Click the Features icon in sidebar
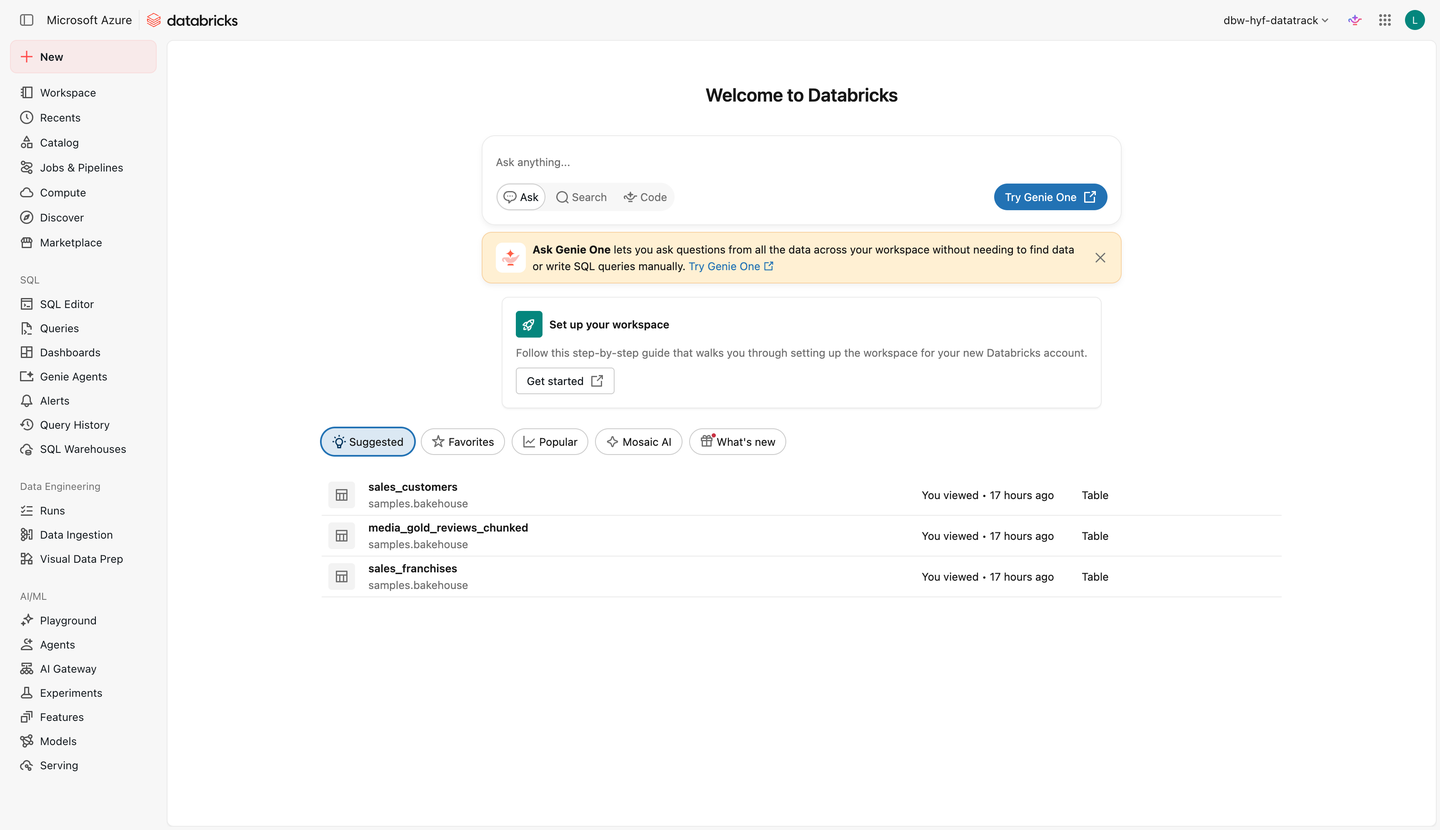 click(x=27, y=717)
